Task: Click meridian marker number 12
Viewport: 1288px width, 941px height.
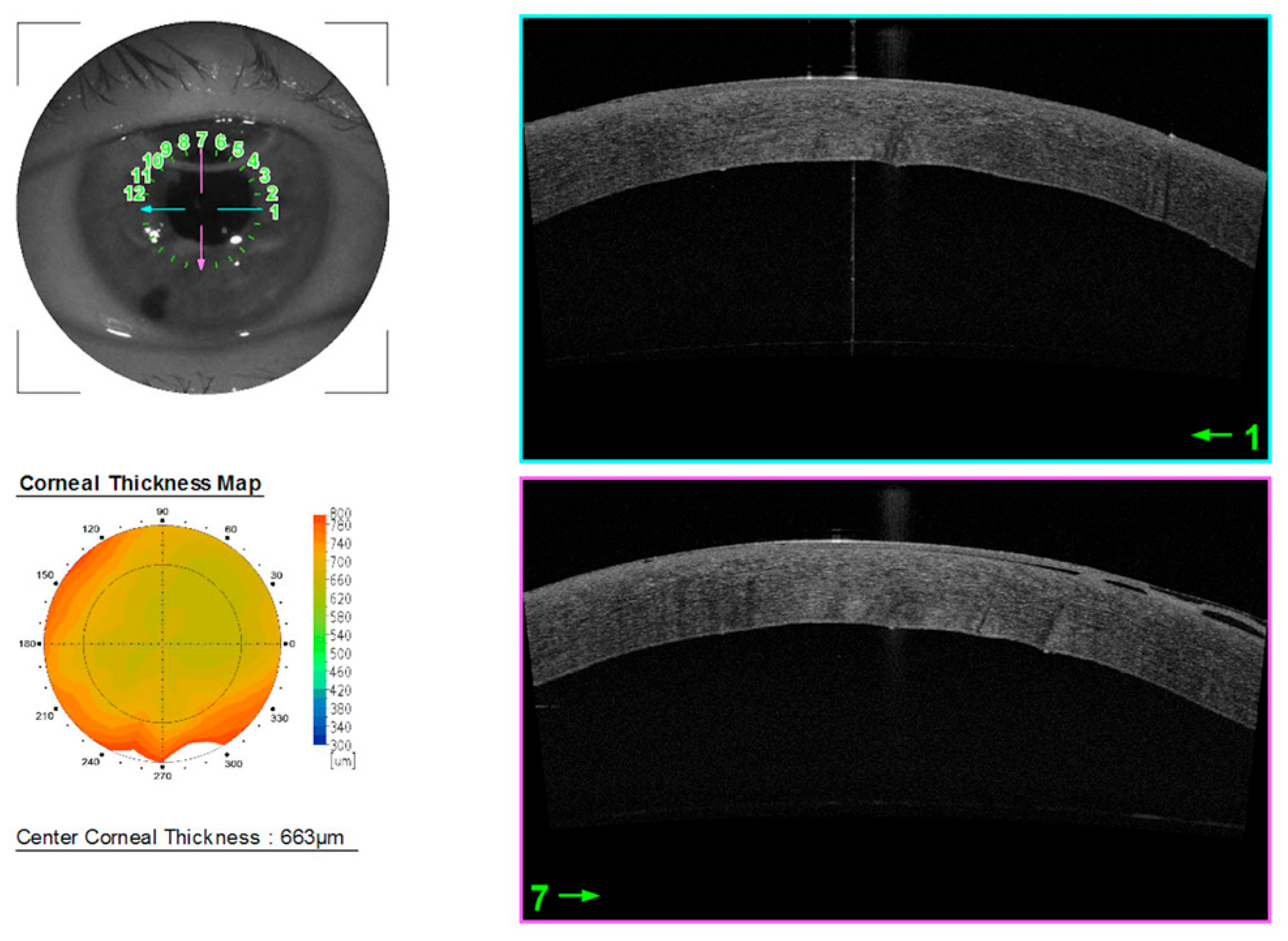Action: coord(134,193)
